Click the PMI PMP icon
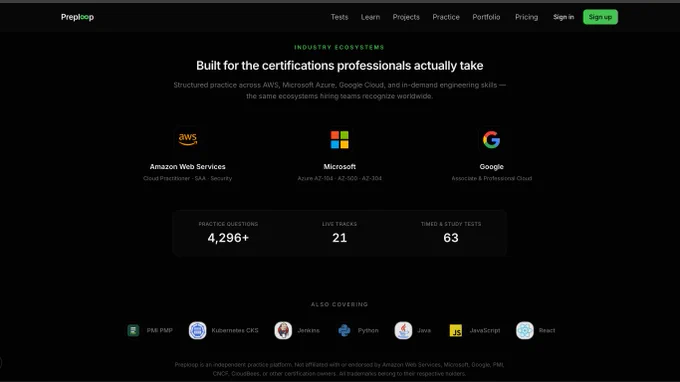 click(x=133, y=330)
